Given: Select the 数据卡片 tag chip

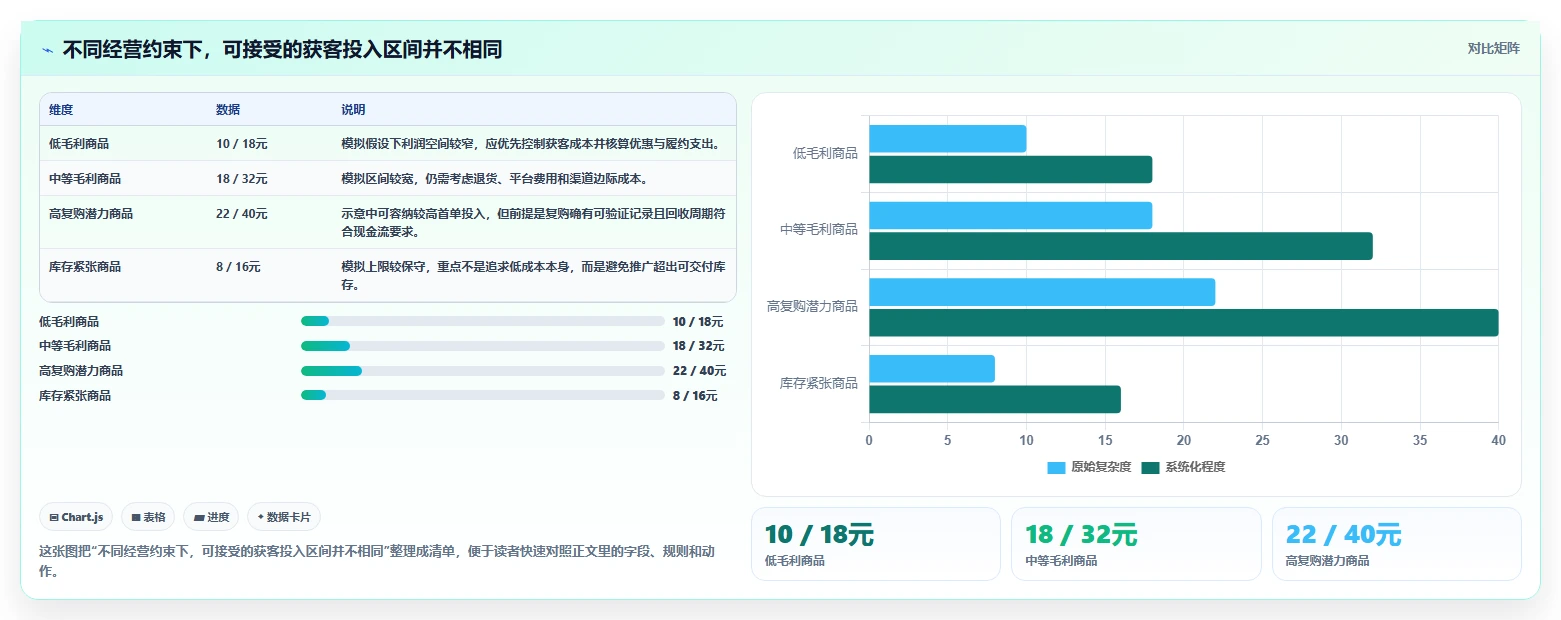Looking at the screenshot, I should pyautogui.click(x=284, y=517).
